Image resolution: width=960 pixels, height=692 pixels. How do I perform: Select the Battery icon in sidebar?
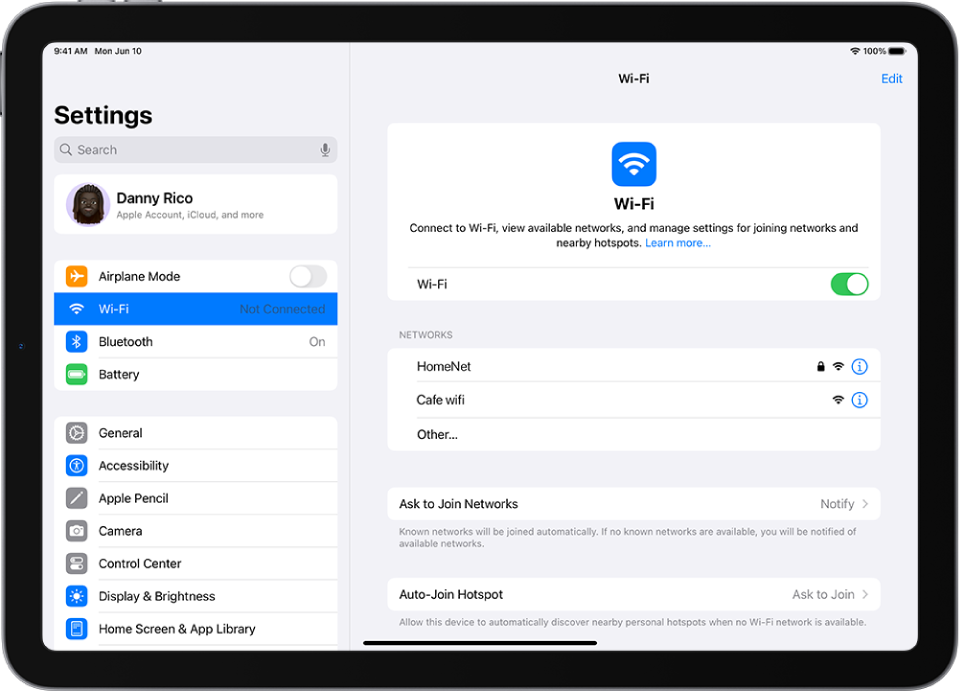pos(77,374)
